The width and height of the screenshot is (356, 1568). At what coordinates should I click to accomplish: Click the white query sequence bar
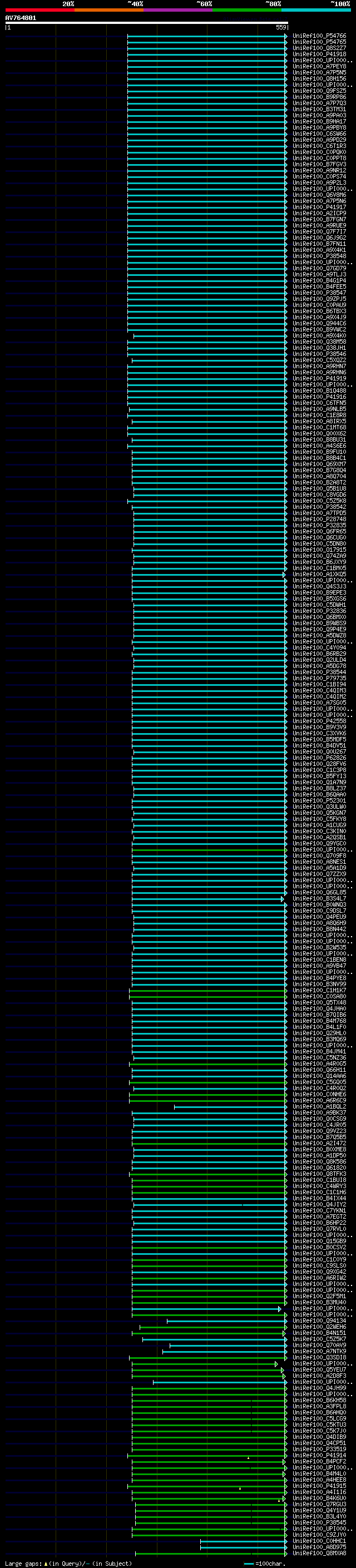(x=147, y=23)
